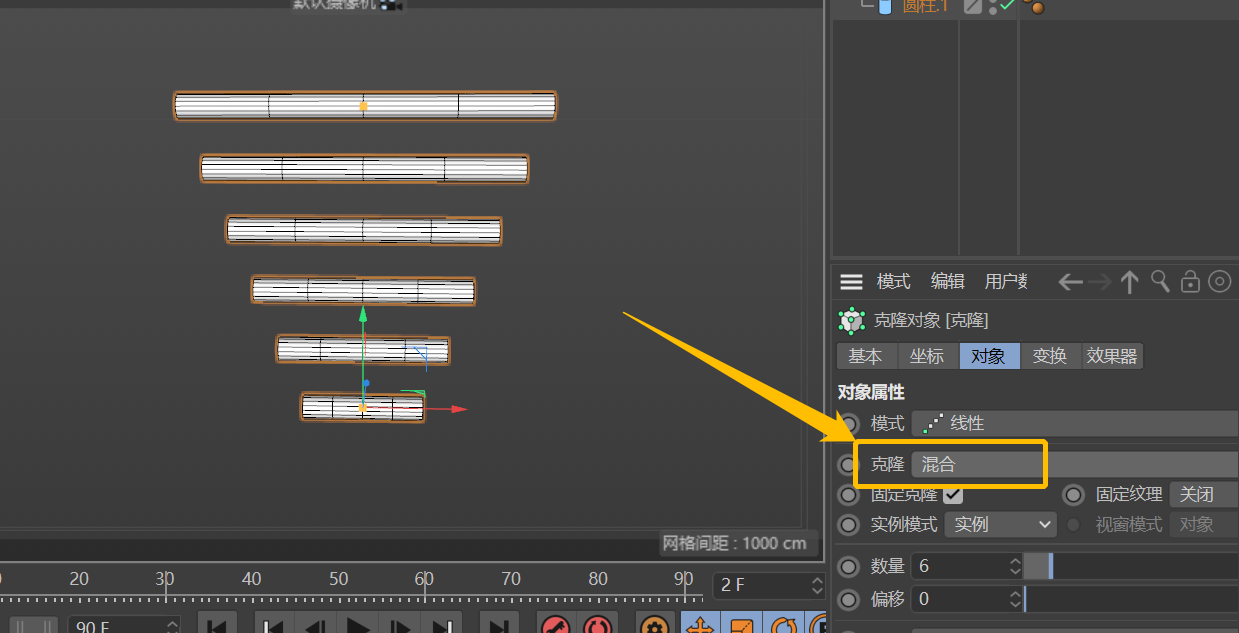Toggle the layer square icon beside 圆柱.1

pyautogui.click(x=972, y=6)
